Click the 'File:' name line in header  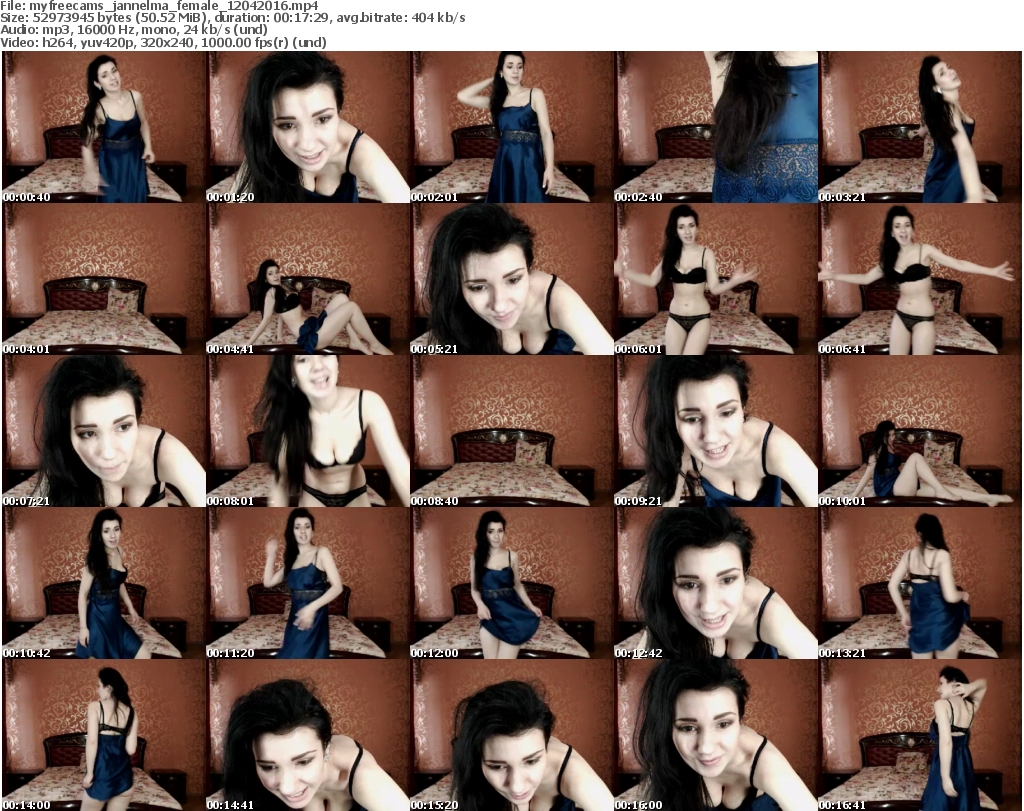pyautogui.click(x=159, y=6)
